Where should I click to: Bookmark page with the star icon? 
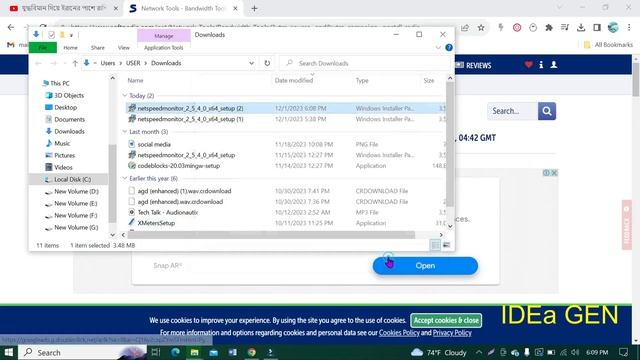pos(481,28)
